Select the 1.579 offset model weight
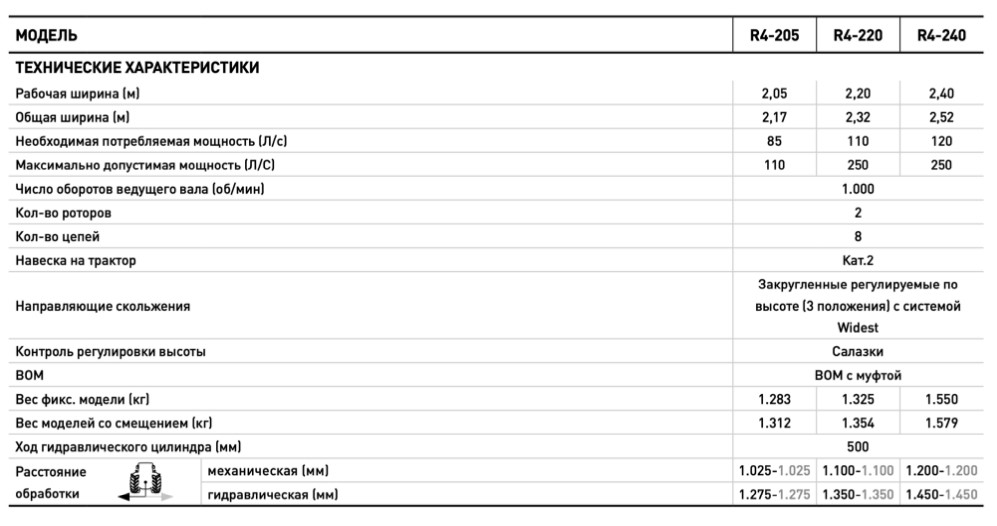Screen dimensions: 997x526 click(941, 424)
